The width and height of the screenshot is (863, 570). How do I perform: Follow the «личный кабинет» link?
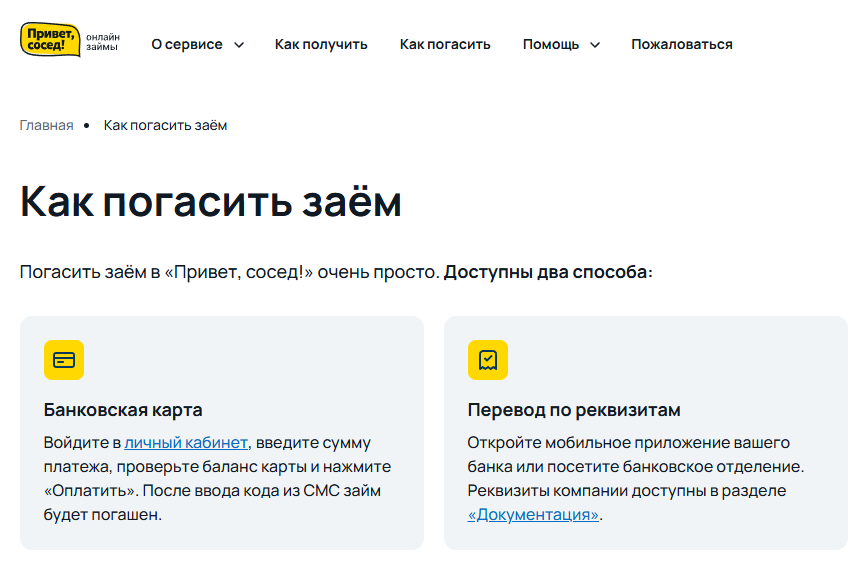[186, 442]
